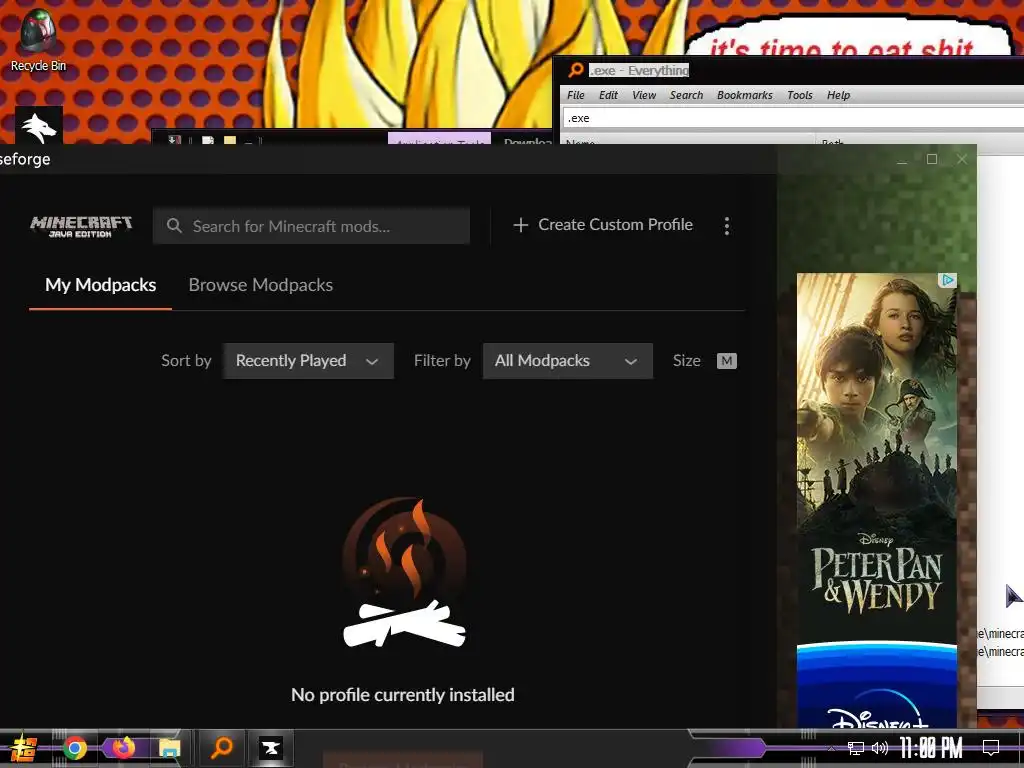
Task: Open the three-dot more options menu
Action: point(727,226)
